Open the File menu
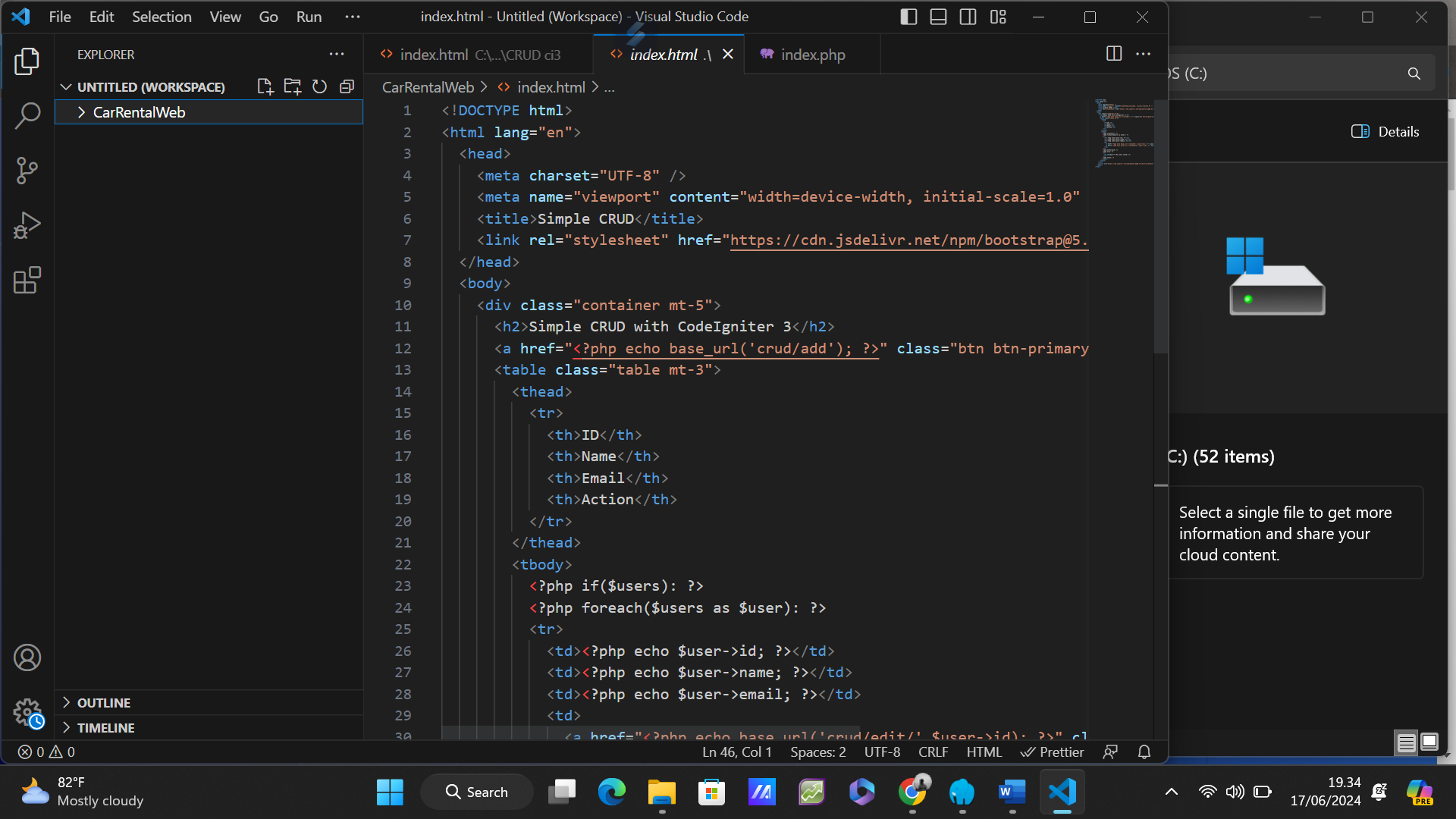1456x819 pixels. pyautogui.click(x=60, y=17)
